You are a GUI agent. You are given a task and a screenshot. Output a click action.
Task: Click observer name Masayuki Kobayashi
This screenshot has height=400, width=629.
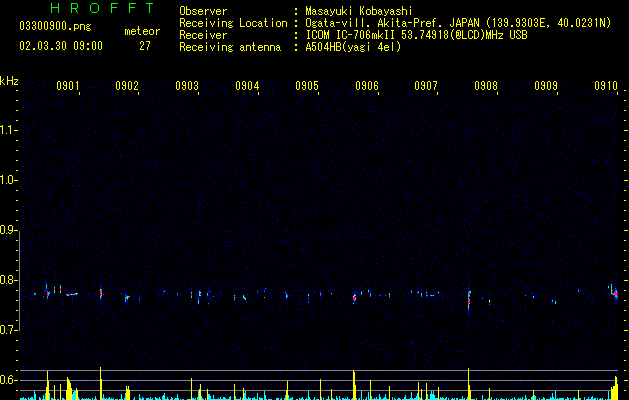(359, 11)
